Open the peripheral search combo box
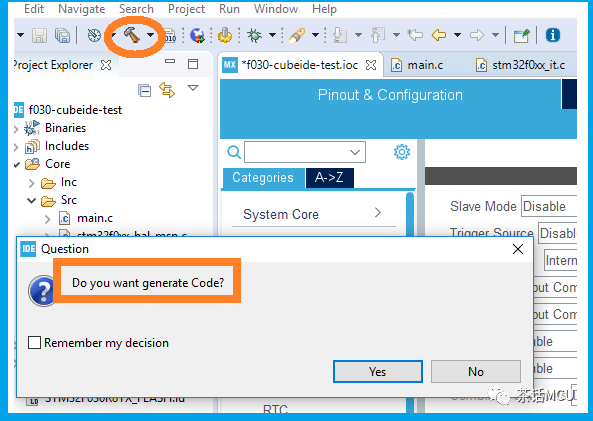This screenshot has height=421, width=593. tap(305, 152)
